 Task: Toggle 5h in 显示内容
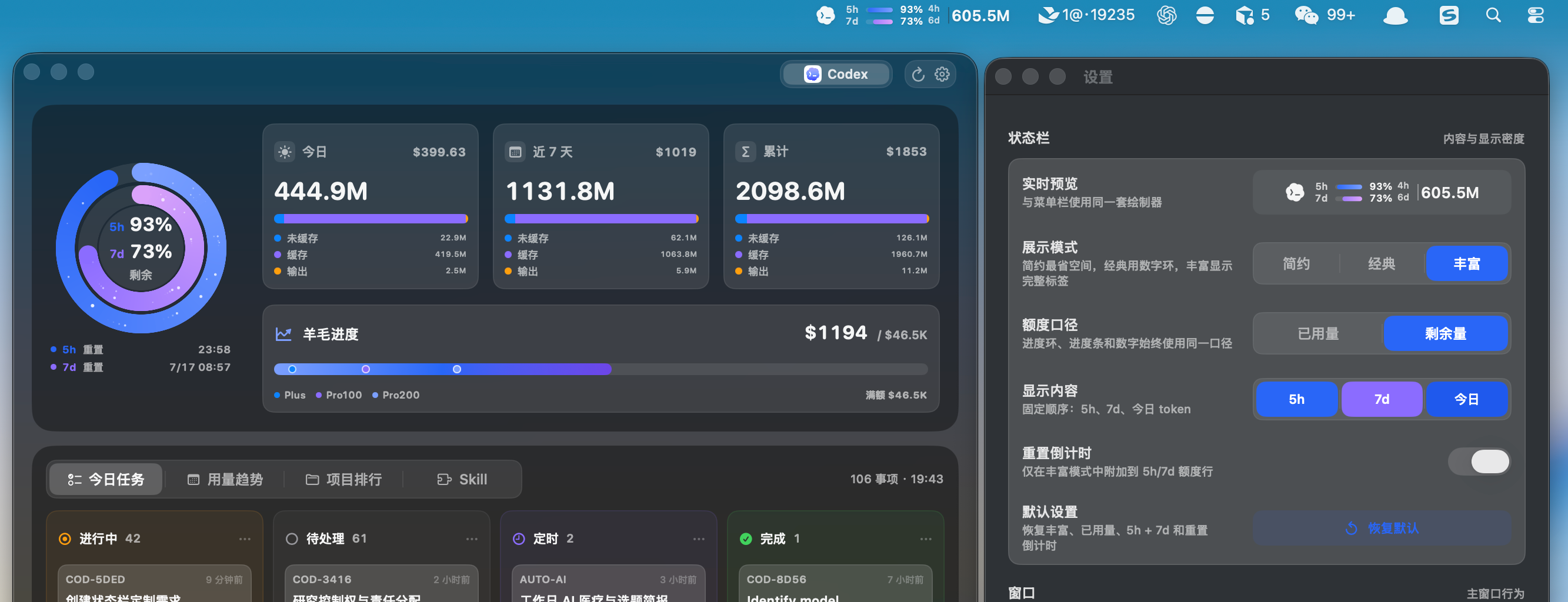pyautogui.click(x=1296, y=399)
